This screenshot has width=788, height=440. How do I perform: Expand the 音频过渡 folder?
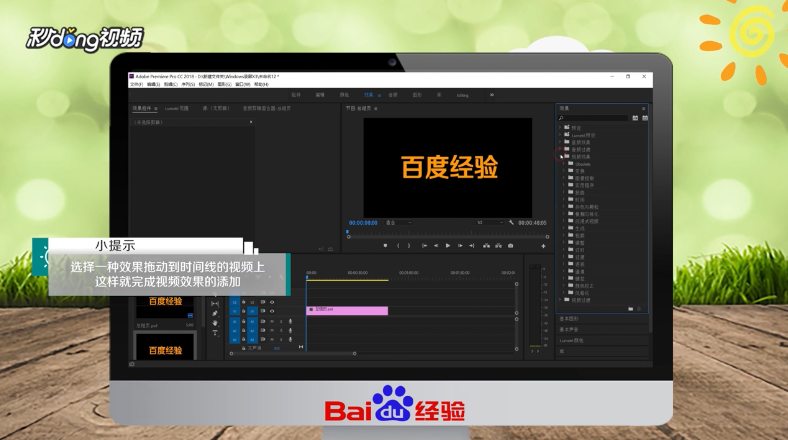pyautogui.click(x=560, y=149)
